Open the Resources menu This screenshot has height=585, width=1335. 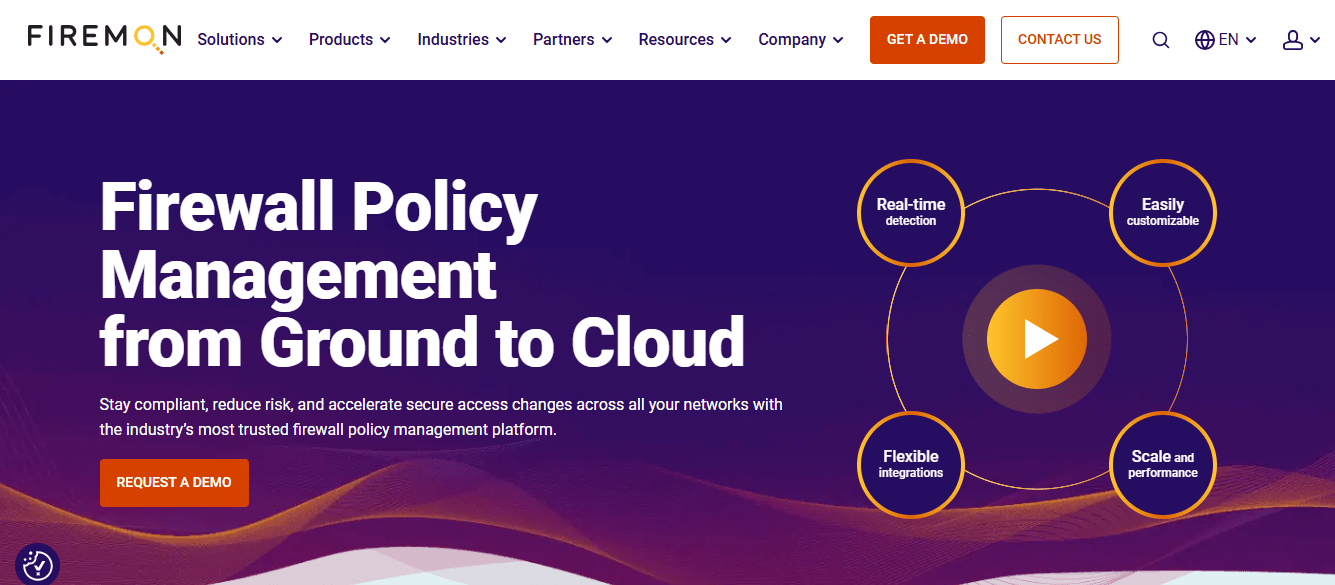(x=685, y=40)
